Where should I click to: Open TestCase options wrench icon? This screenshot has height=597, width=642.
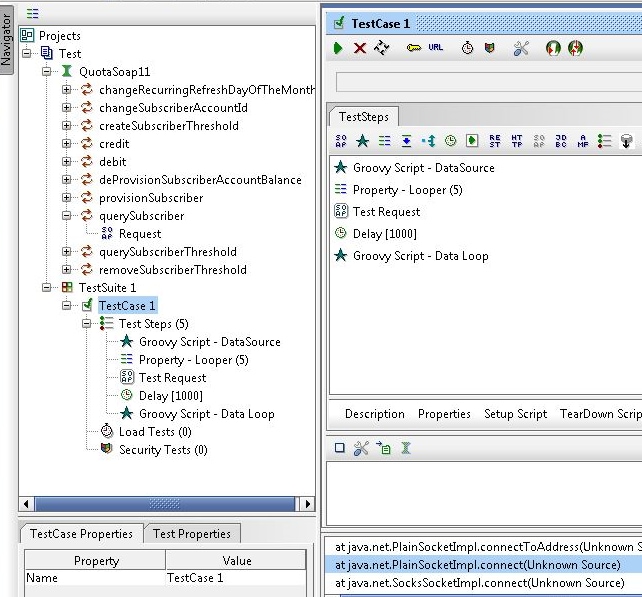(521, 48)
